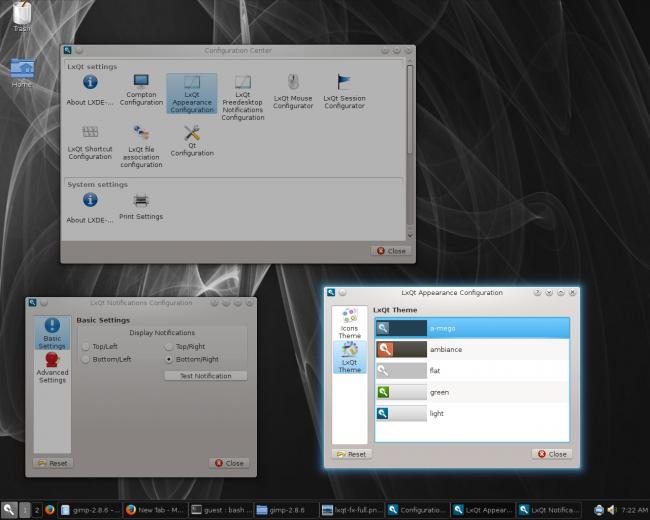Switch to Icons Theme section
The height and width of the screenshot is (520, 650).
pyautogui.click(x=350, y=323)
